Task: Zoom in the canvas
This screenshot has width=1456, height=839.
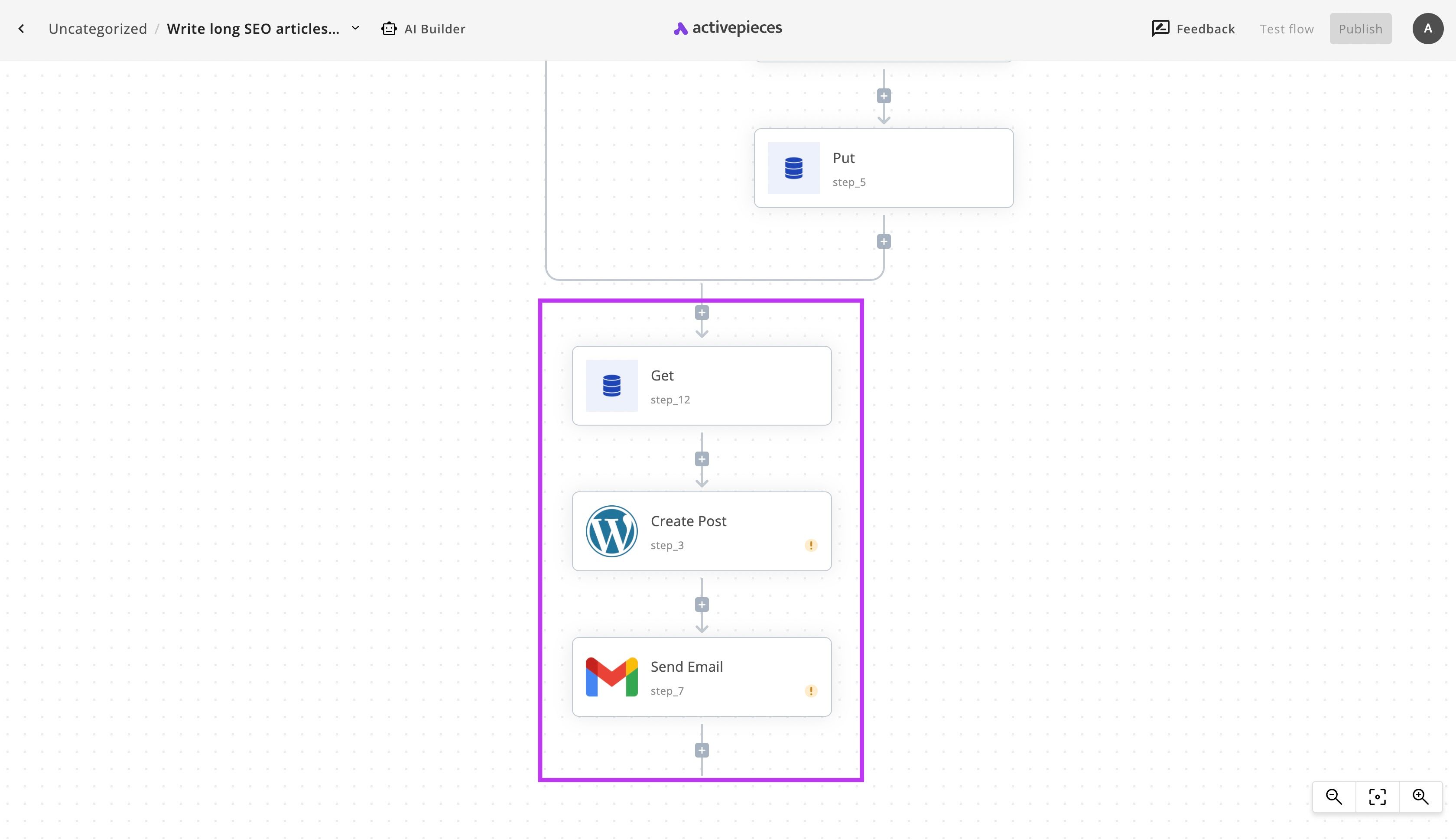Action: (1420, 797)
